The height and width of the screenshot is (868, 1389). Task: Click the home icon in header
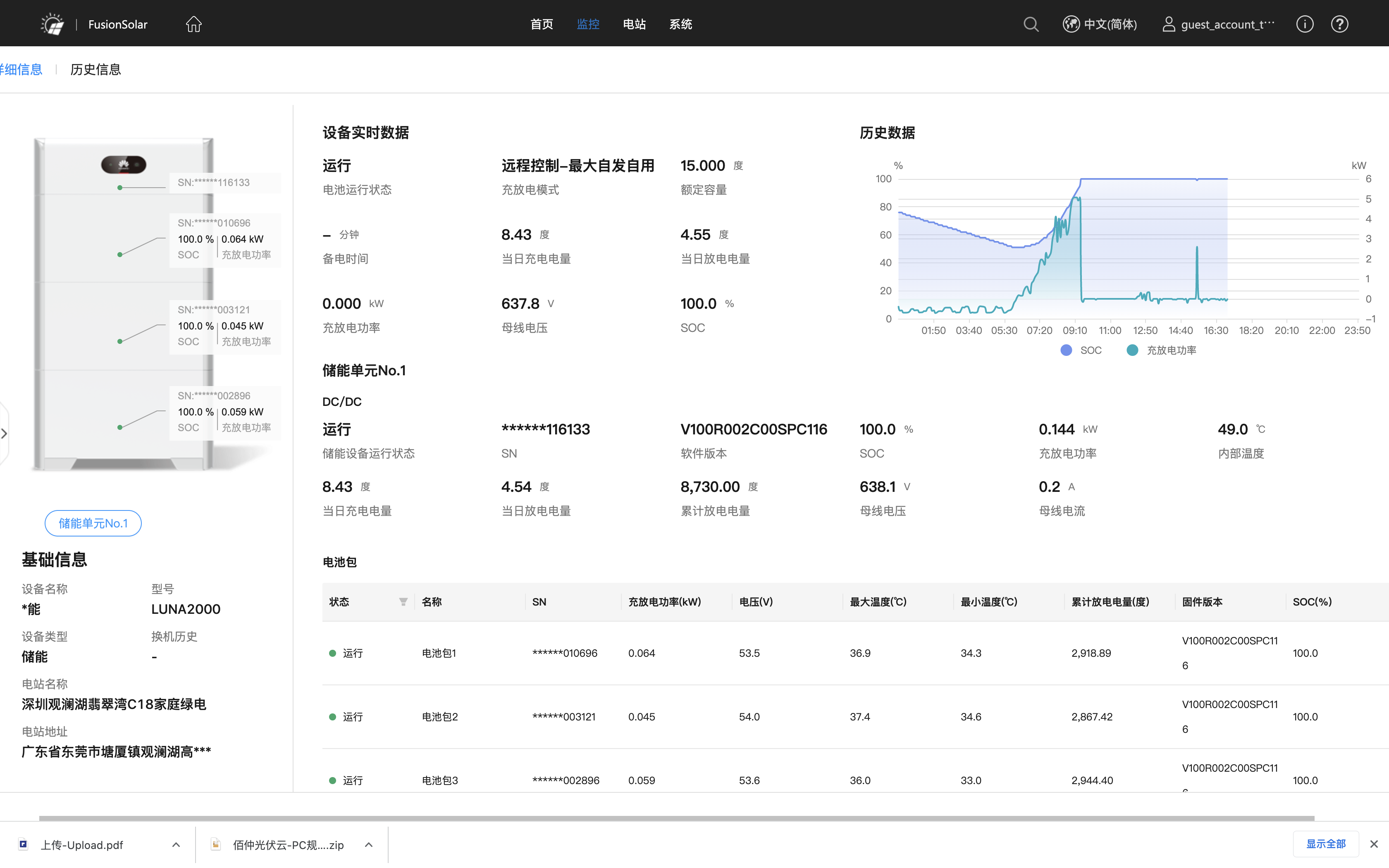tap(193, 24)
